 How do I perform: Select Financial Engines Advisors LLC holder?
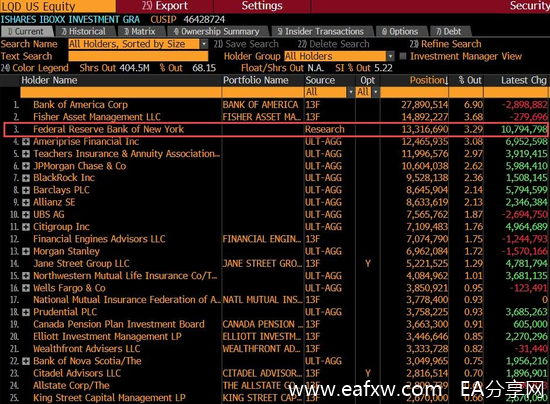click(99, 239)
